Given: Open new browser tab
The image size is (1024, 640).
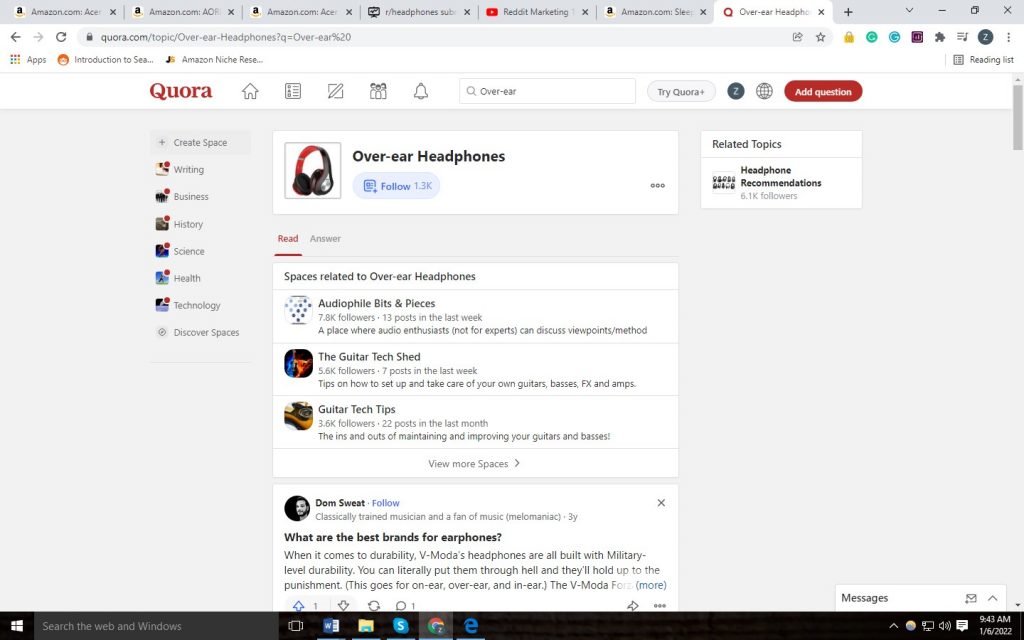Looking at the screenshot, I should [x=848, y=12].
